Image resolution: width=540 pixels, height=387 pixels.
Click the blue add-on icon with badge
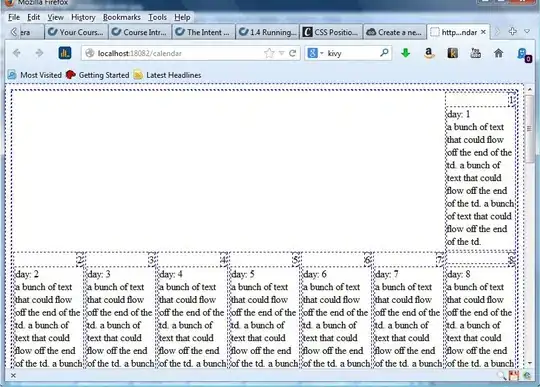[524, 54]
